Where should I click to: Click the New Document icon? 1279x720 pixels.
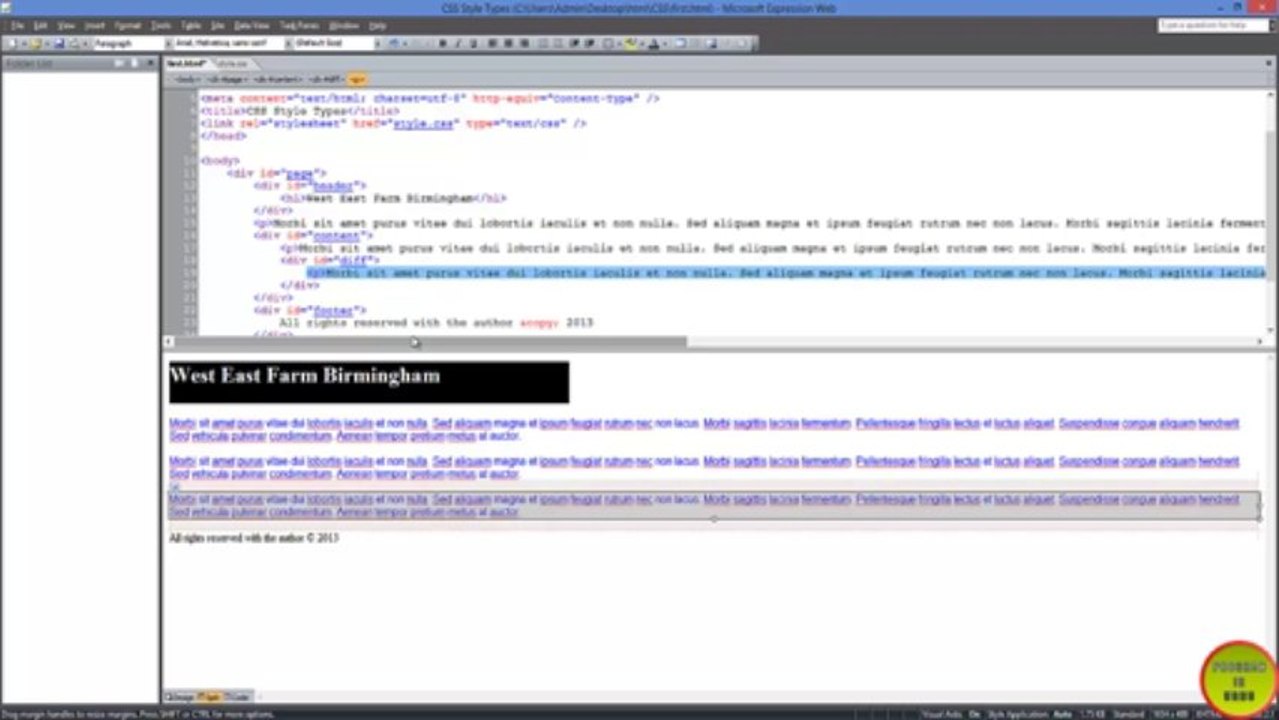tap(9, 44)
